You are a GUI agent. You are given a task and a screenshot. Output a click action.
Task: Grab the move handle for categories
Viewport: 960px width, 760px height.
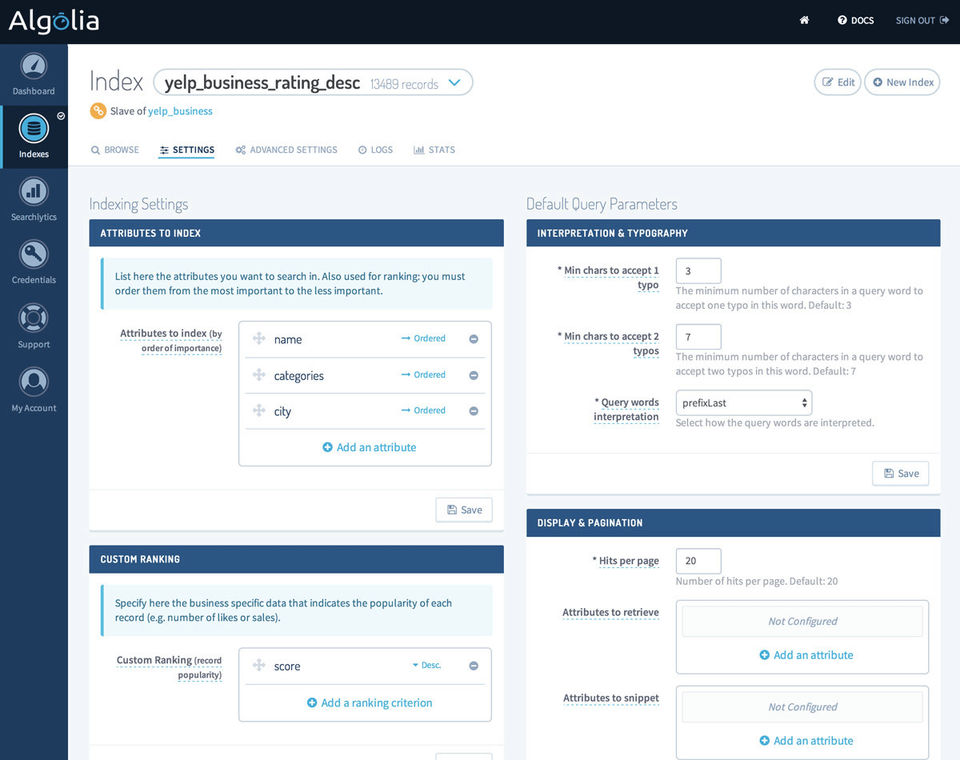coord(259,374)
